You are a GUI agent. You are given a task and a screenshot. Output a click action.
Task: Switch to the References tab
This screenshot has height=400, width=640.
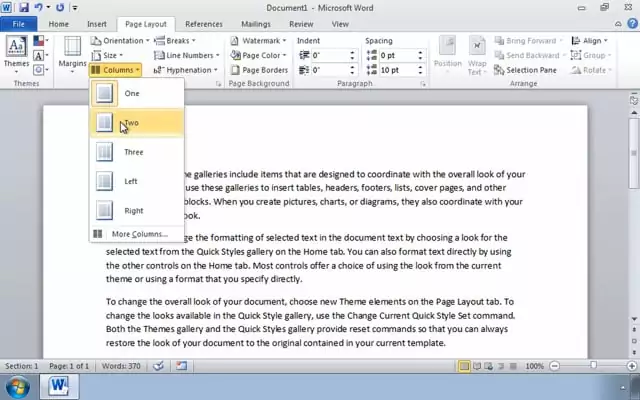204,24
